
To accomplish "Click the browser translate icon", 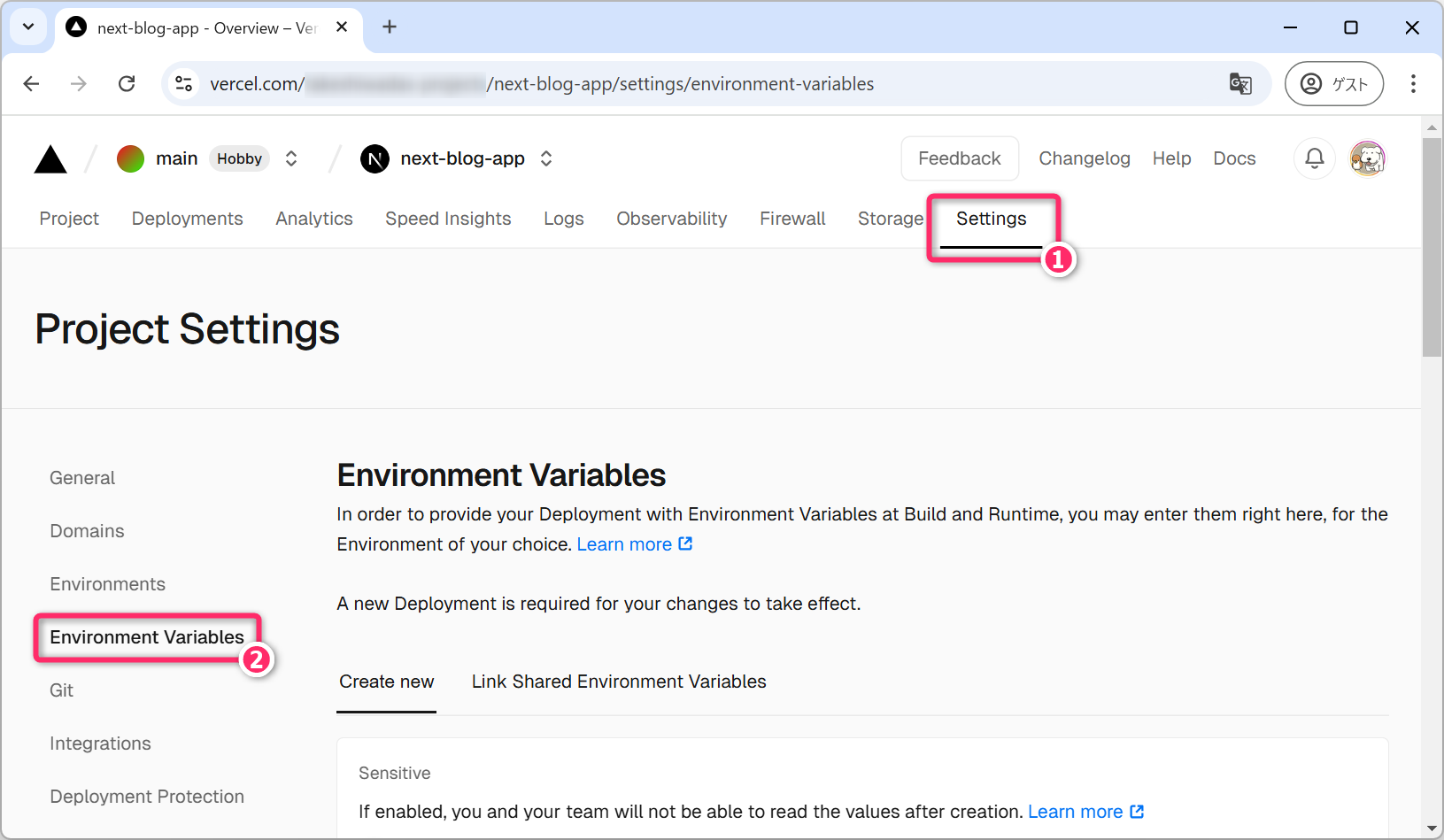I will point(1240,84).
